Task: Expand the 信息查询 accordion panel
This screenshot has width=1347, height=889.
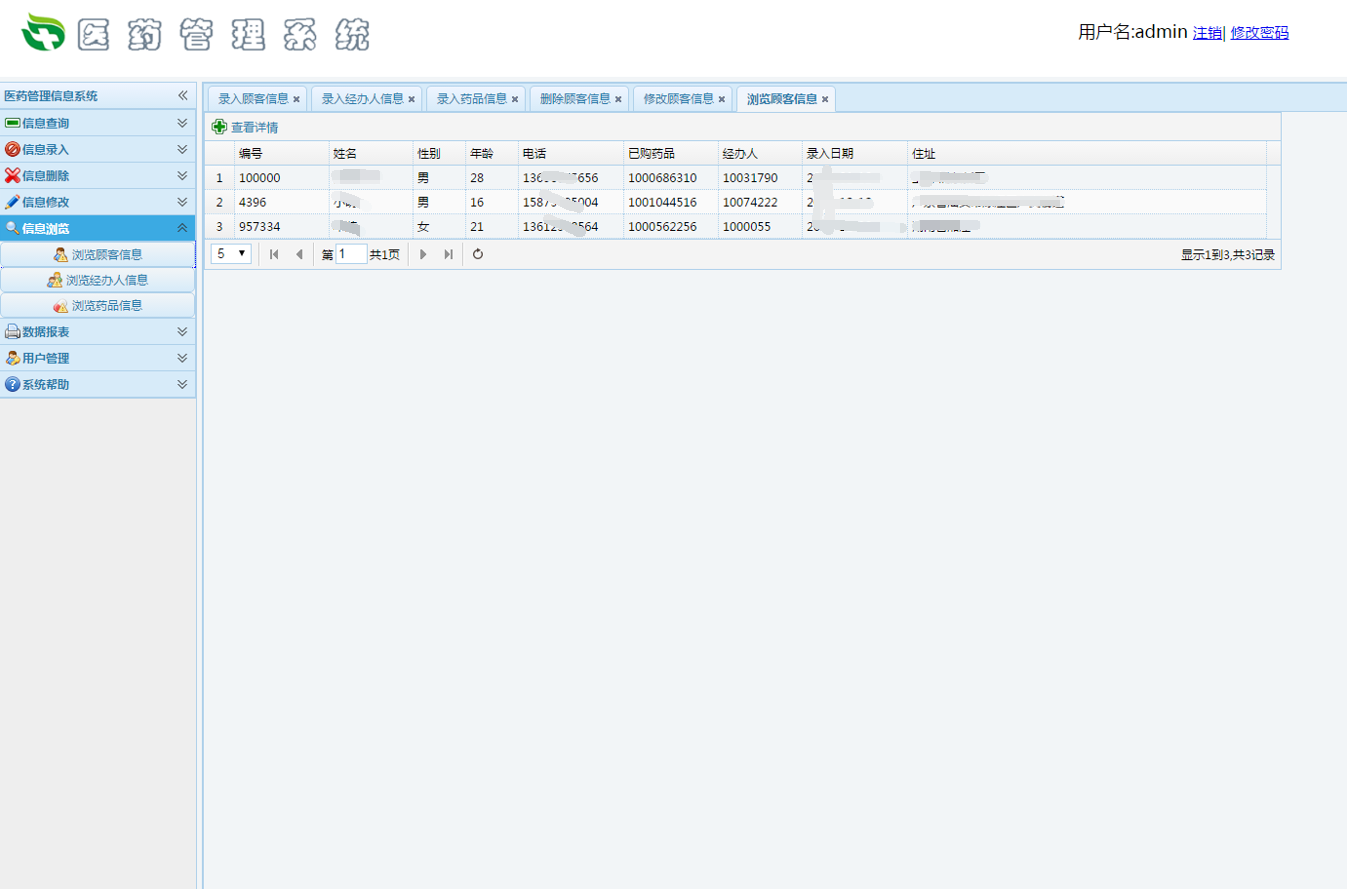Action: (182, 123)
